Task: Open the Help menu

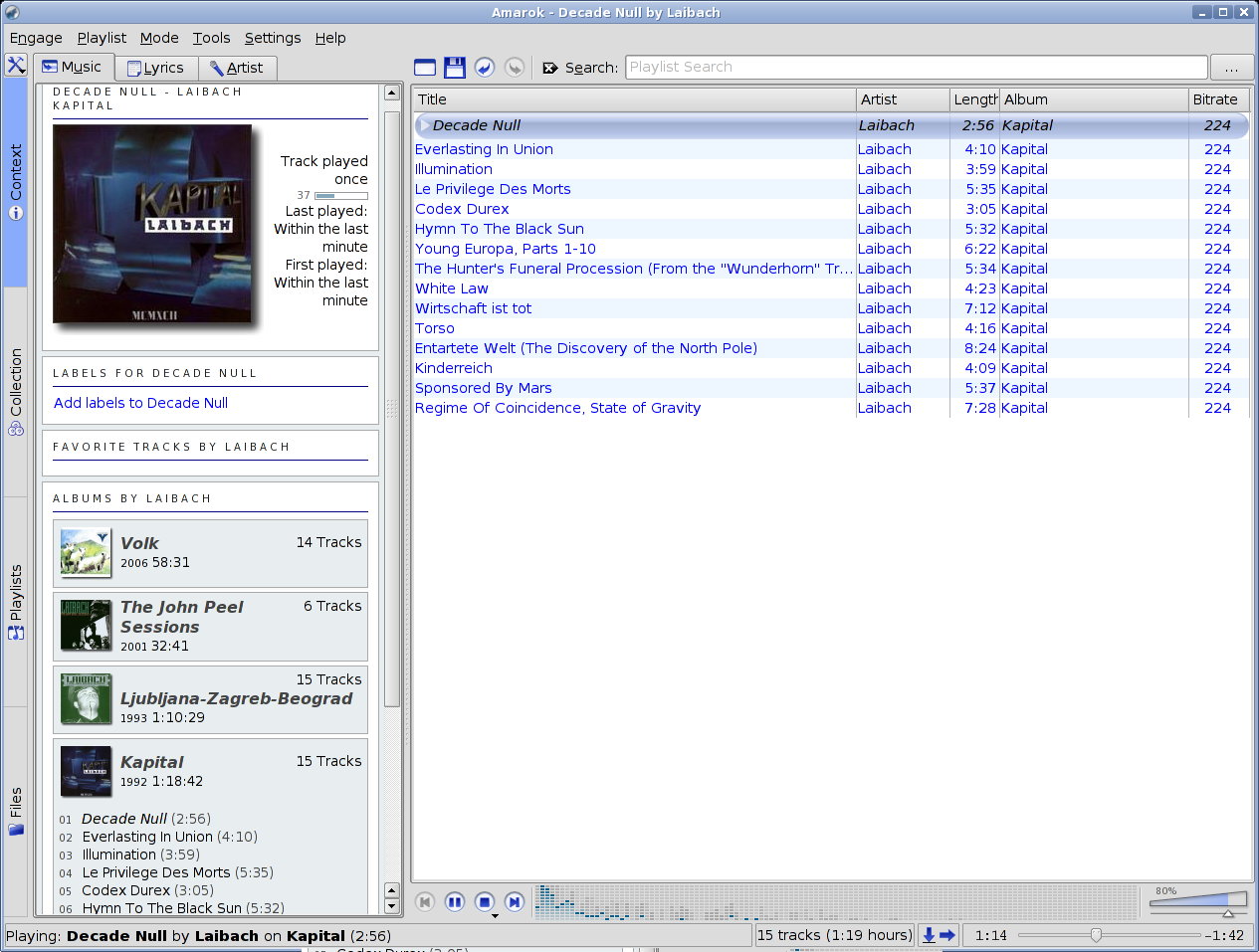Action: click(330, 38)
